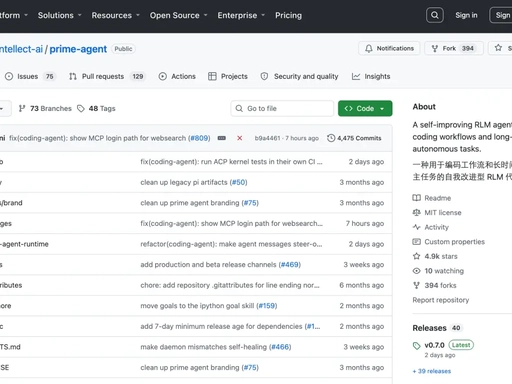
Task: Open the Pricing page
Action: [288, 15]
